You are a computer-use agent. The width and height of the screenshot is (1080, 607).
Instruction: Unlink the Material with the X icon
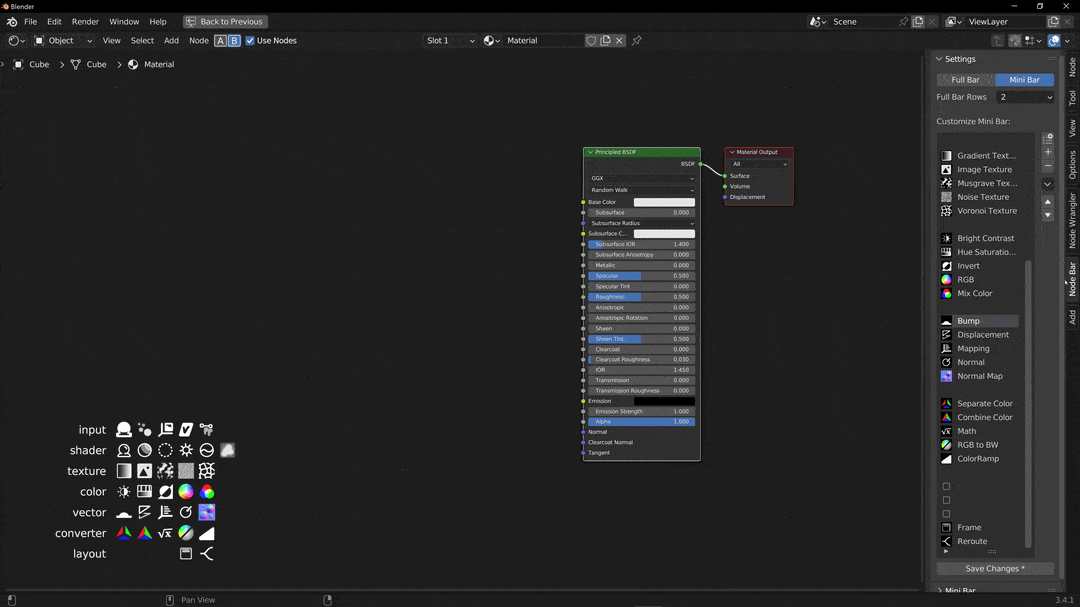click(x=619, y=41)
